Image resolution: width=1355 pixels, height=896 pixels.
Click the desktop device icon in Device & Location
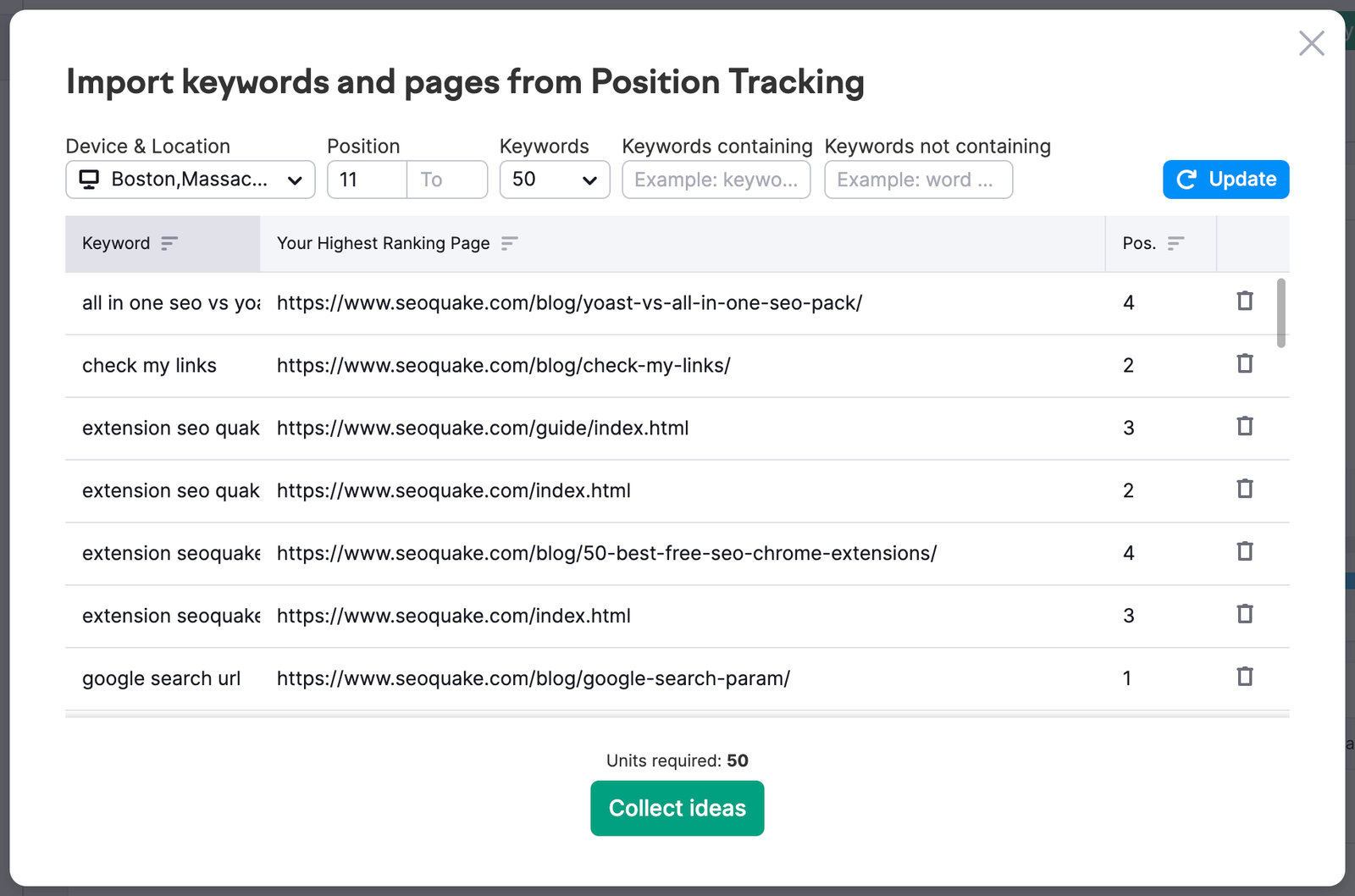[x=88, y=180]
